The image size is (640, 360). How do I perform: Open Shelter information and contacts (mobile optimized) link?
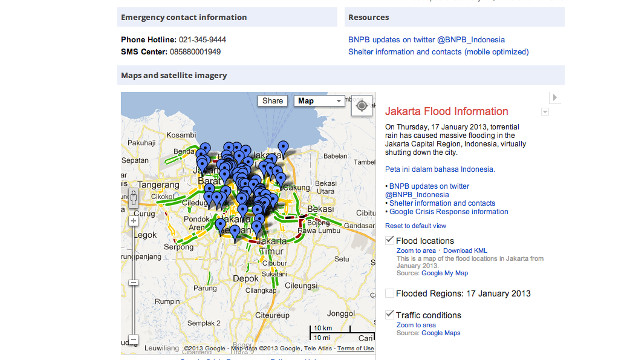click(x=438, y=52)
